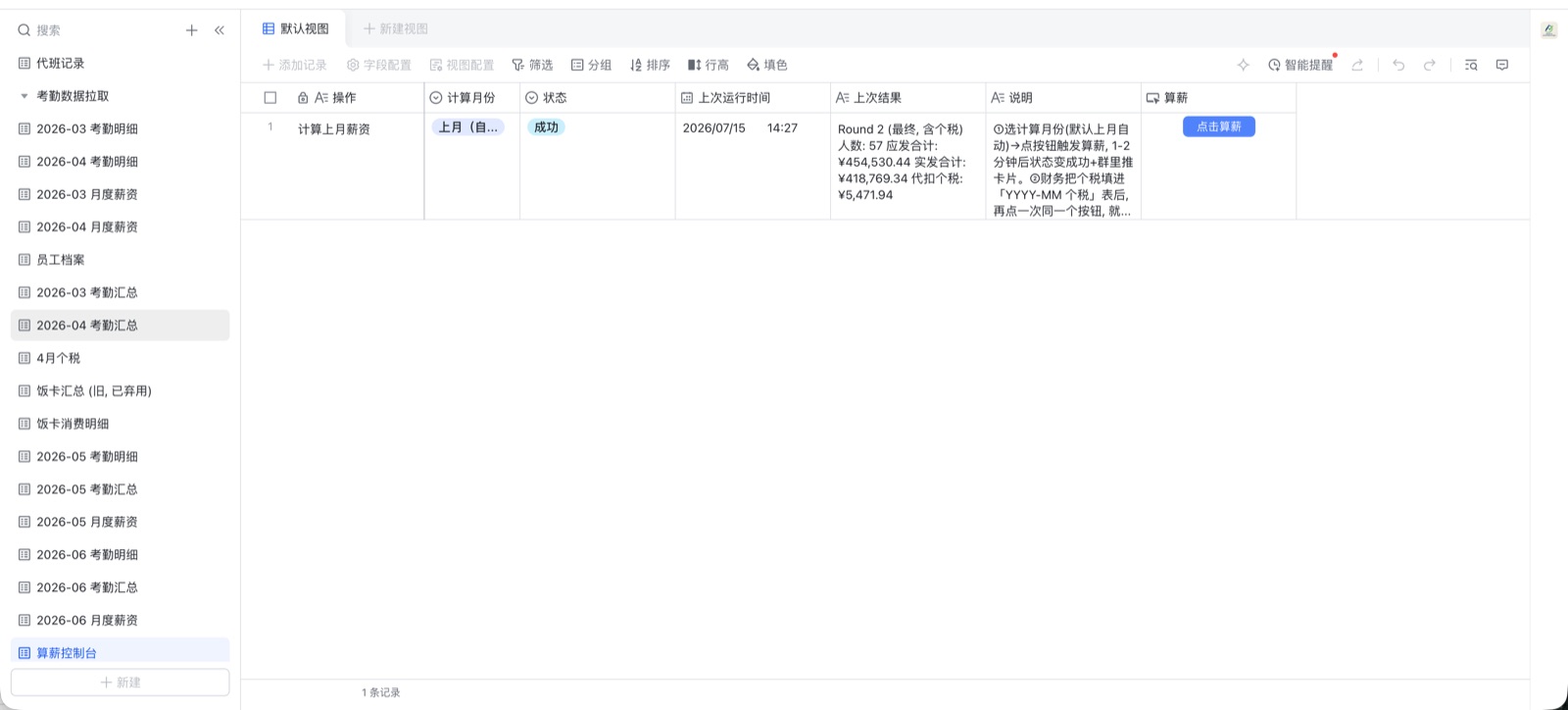Open 2026-03 考勤明细 in sidebar
The image size is (1568, 710).
120,128
